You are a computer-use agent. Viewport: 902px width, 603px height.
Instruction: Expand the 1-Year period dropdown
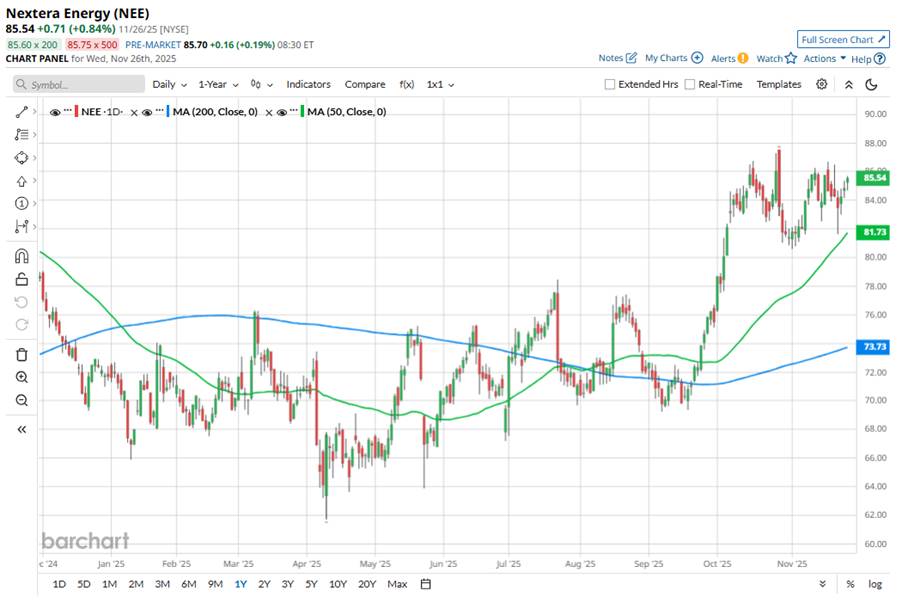217,85
